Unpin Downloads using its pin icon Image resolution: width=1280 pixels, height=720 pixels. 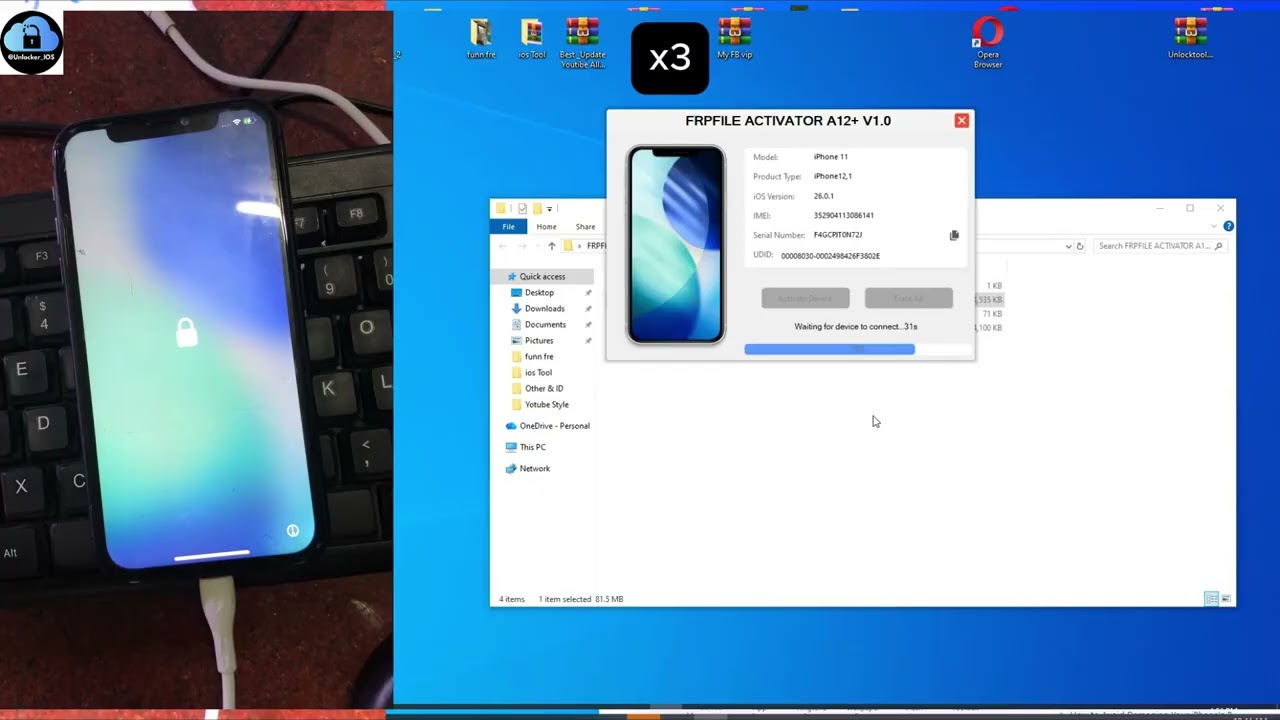(588, 309)
